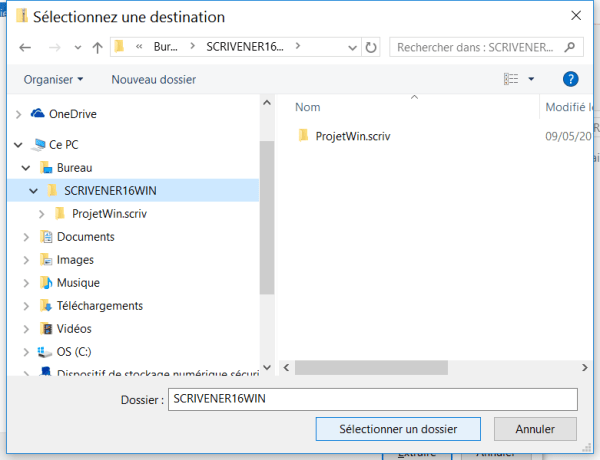
Task: Select Ce PC in the tree
Action: point(64,145)
